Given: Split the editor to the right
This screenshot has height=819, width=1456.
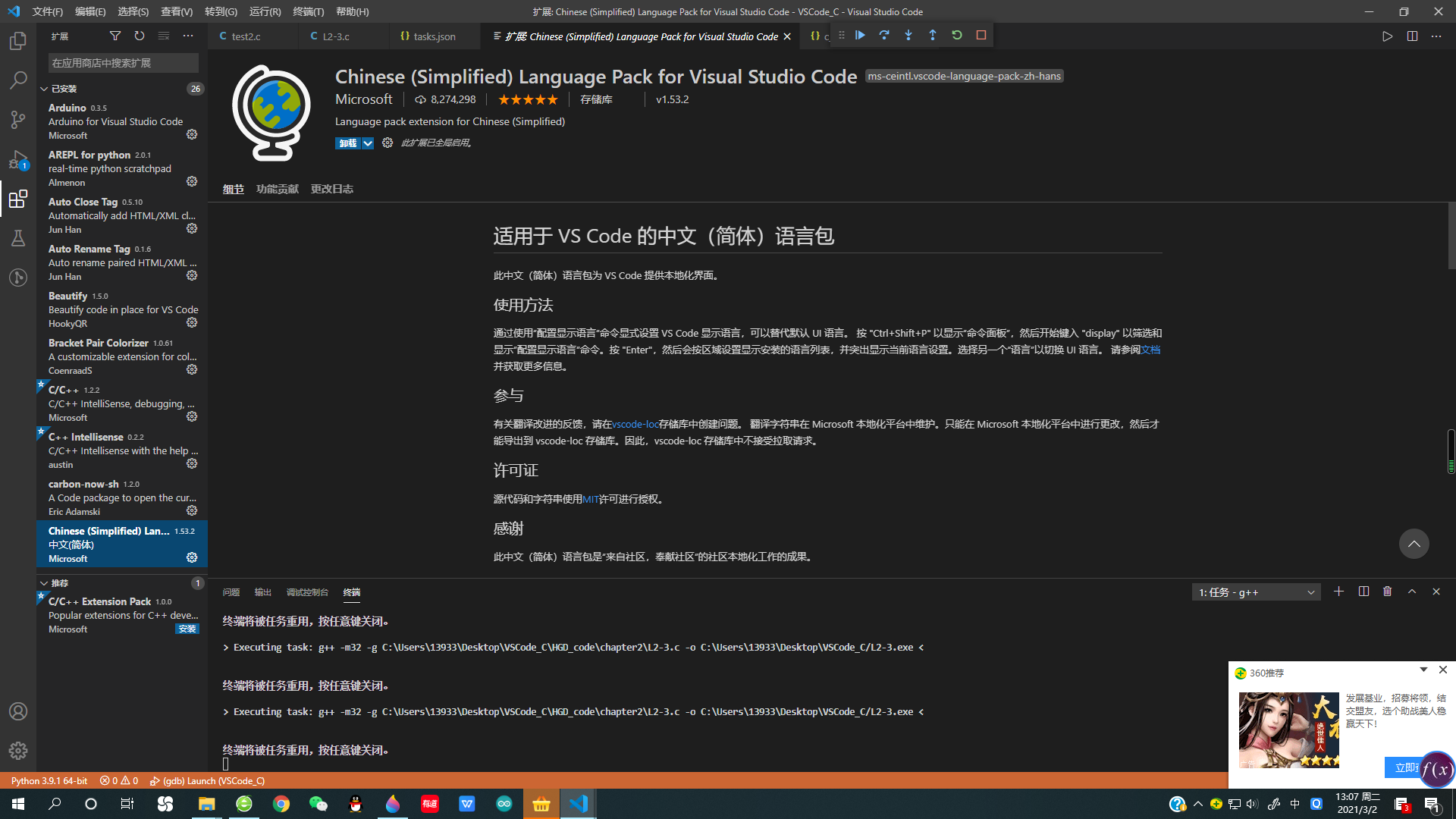Looking at the screenshot, I should point(1412,36).
